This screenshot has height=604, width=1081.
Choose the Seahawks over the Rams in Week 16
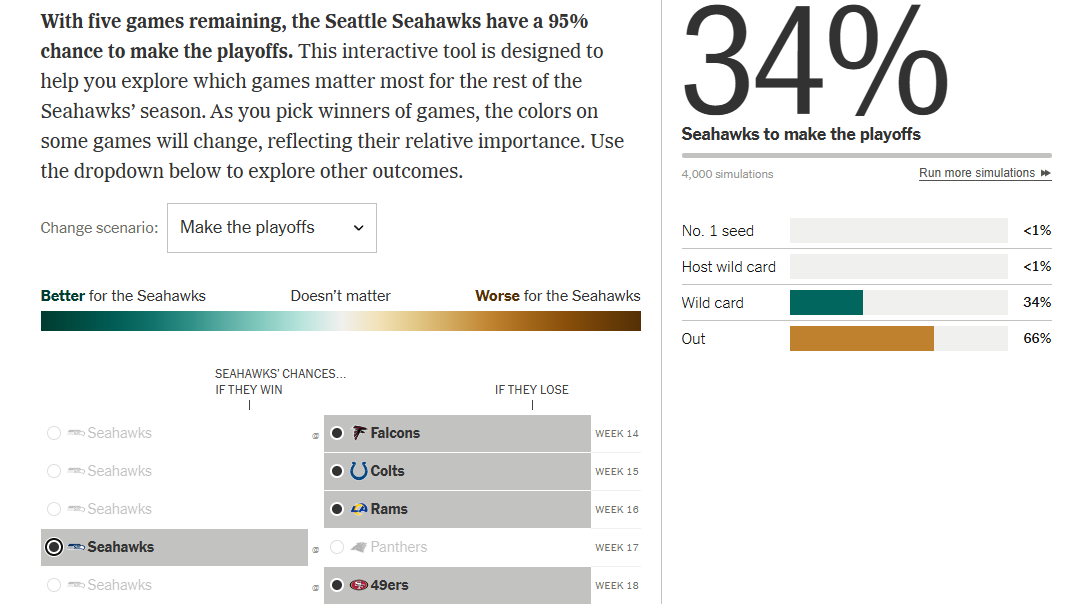point(54,509)
